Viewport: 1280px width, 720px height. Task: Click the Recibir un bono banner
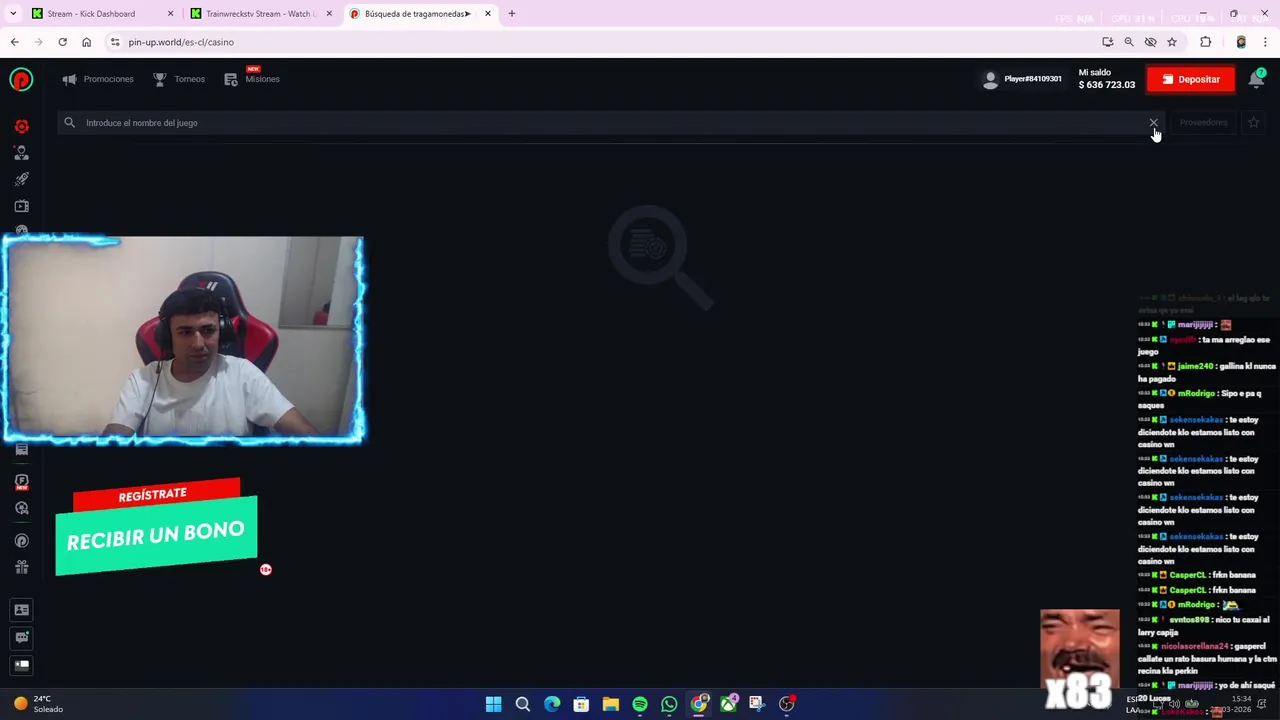click(156, 537)
